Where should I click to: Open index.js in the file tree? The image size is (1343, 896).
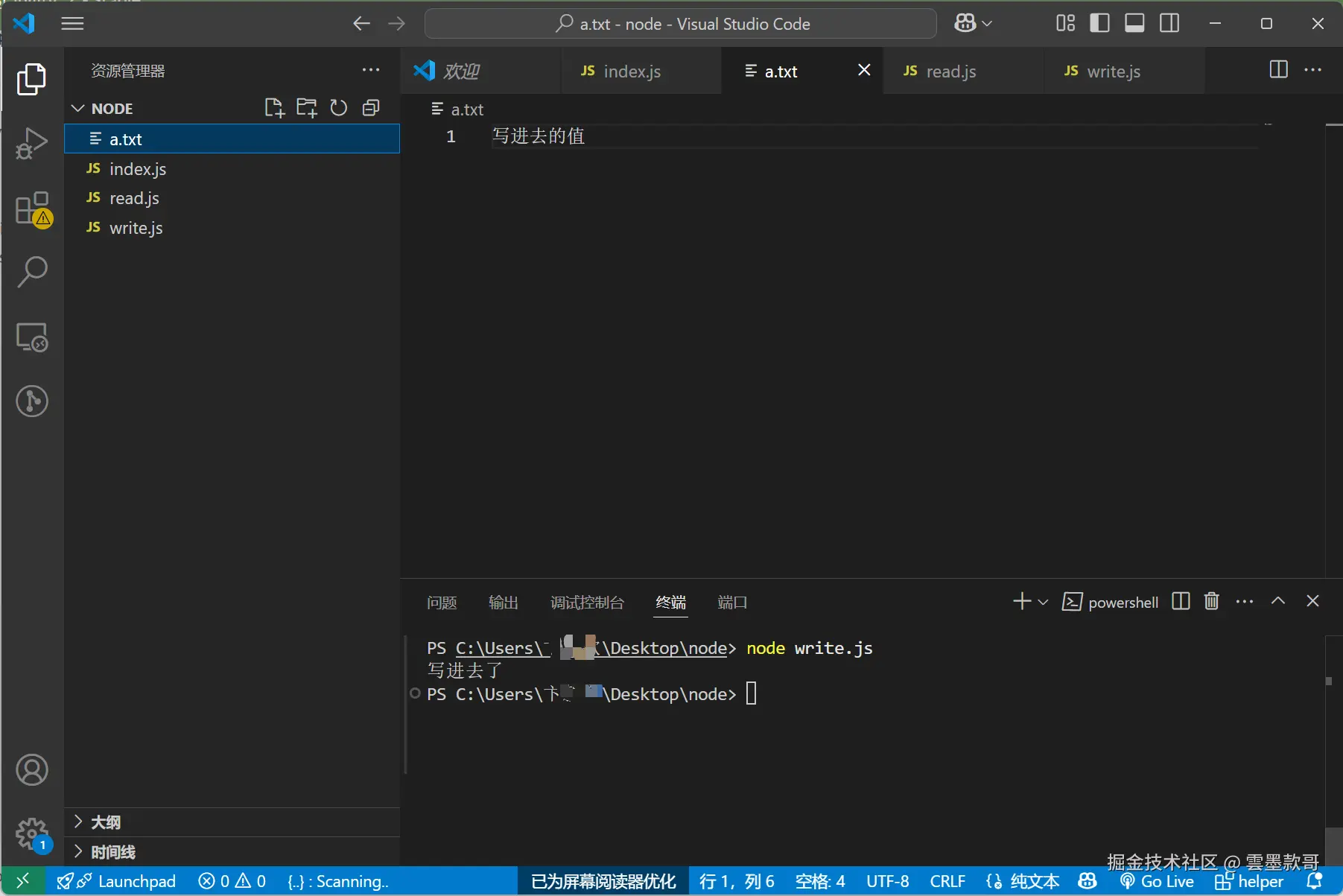pyautogui.click(x=232, y=169)
